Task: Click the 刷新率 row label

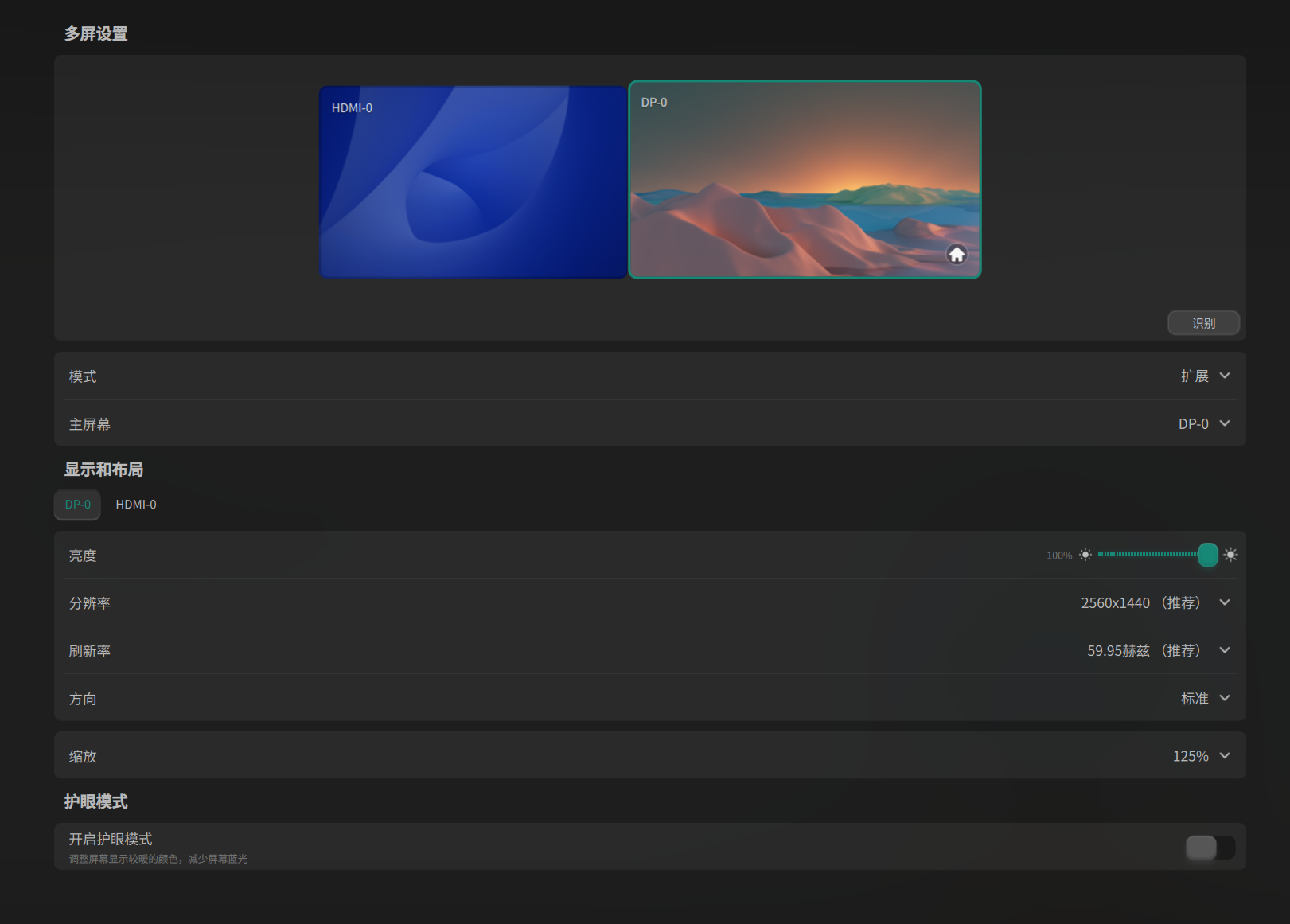Action: [x=90, y=651]
